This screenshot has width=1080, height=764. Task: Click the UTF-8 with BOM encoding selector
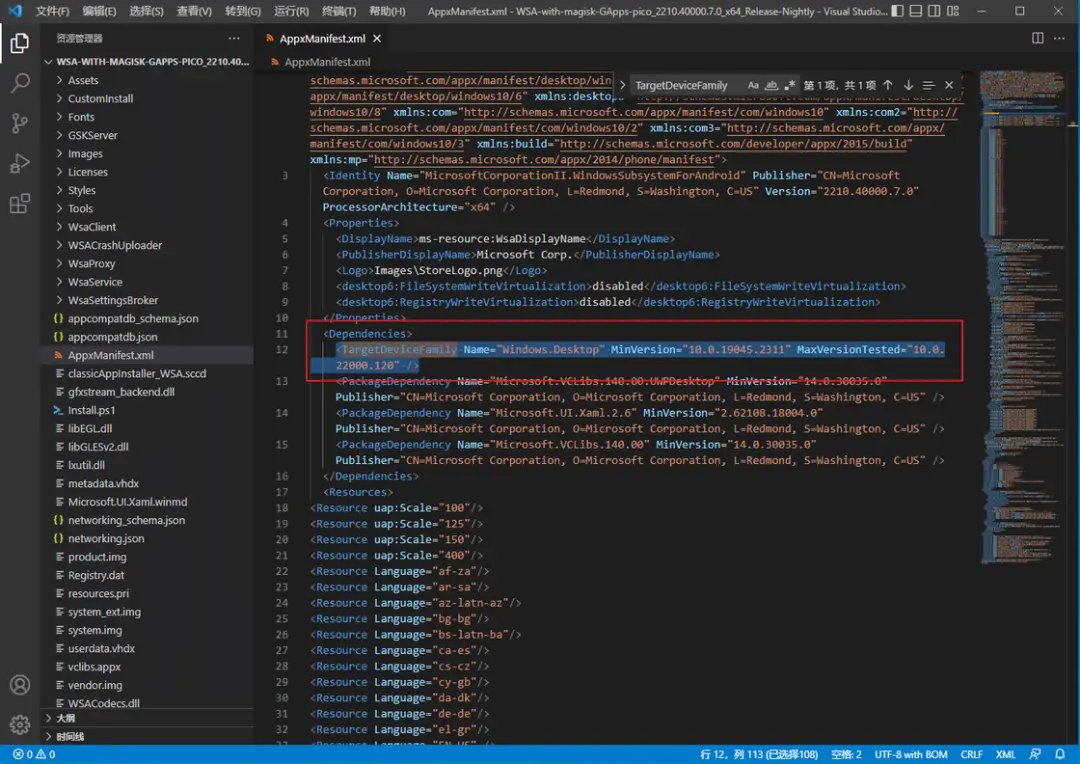(909, 754)
